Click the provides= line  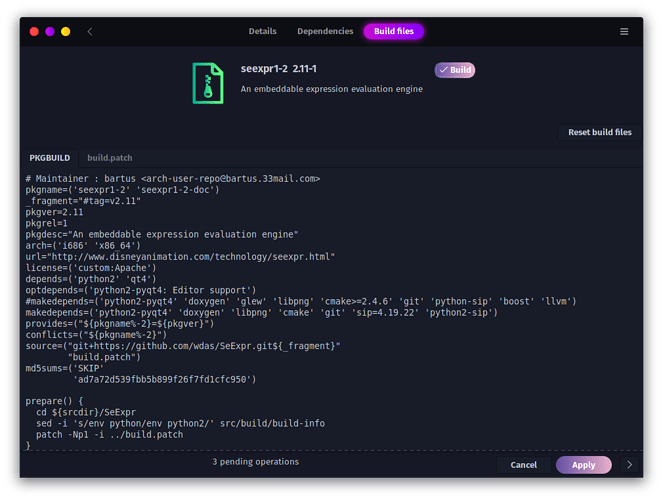[x=120, y=323]
